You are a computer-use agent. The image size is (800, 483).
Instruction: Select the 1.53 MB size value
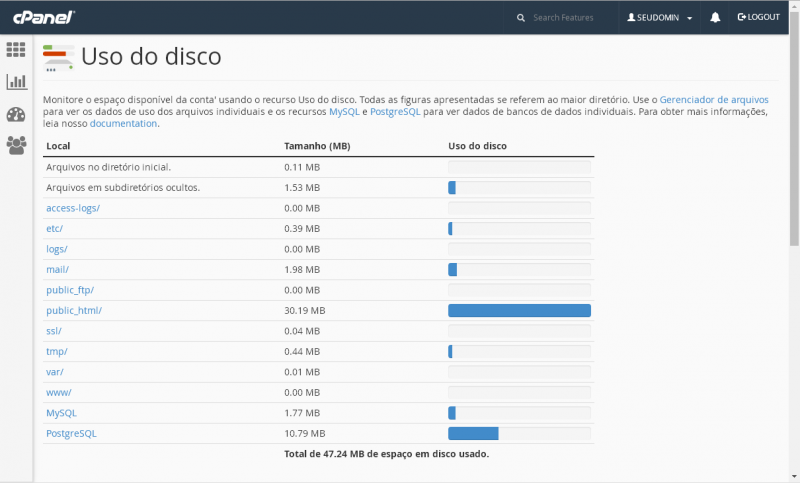[302, 188]
